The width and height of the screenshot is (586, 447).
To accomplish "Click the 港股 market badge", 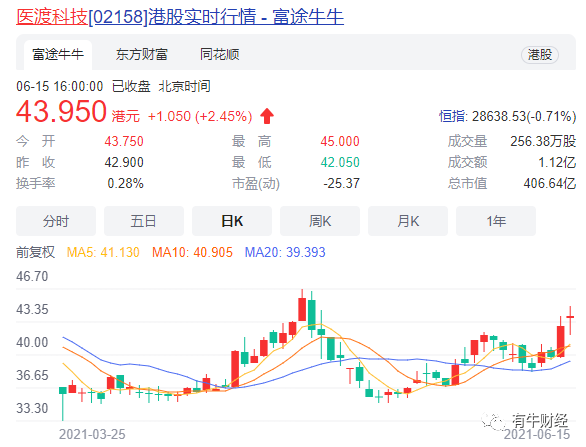I will coord(540,55).
